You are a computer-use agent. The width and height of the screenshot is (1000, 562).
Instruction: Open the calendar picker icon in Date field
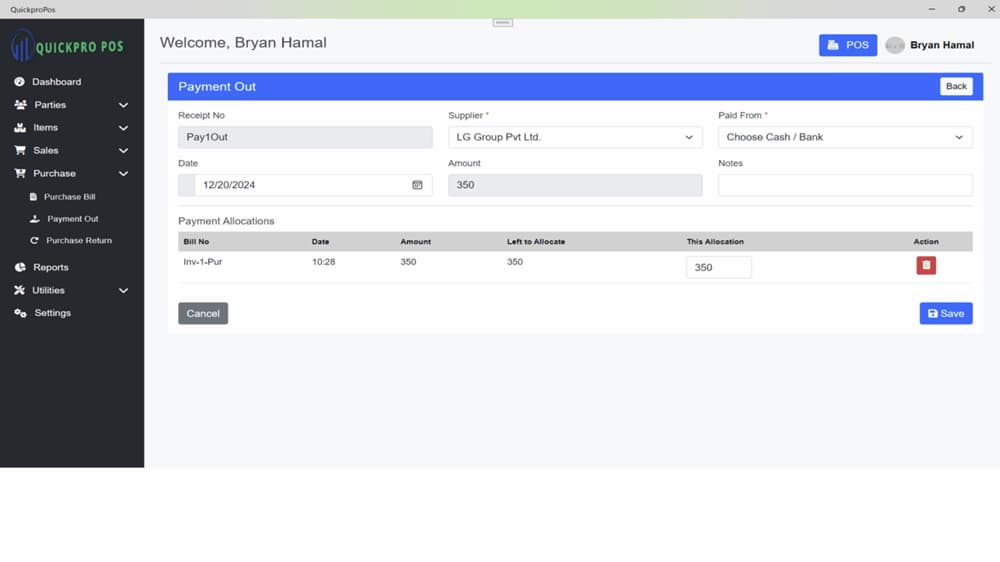(417, 185)
